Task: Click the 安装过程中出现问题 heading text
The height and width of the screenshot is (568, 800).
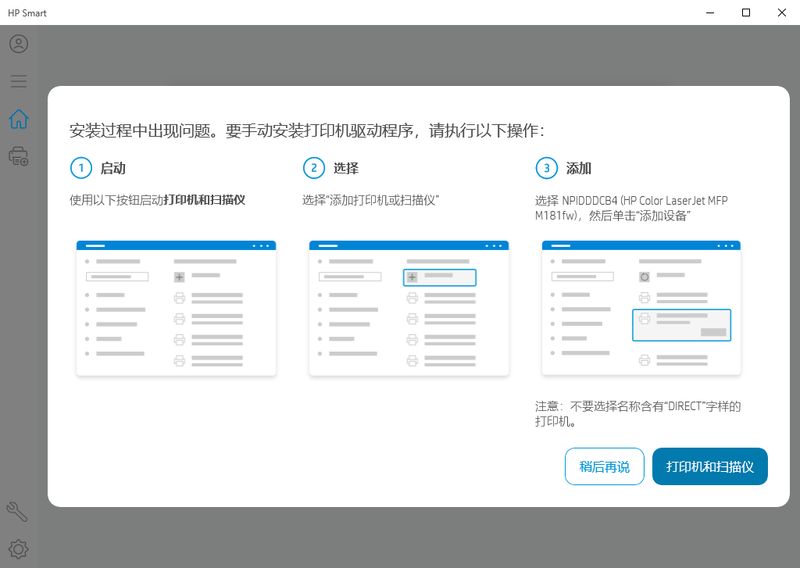Action: click(x=307, y=131)
